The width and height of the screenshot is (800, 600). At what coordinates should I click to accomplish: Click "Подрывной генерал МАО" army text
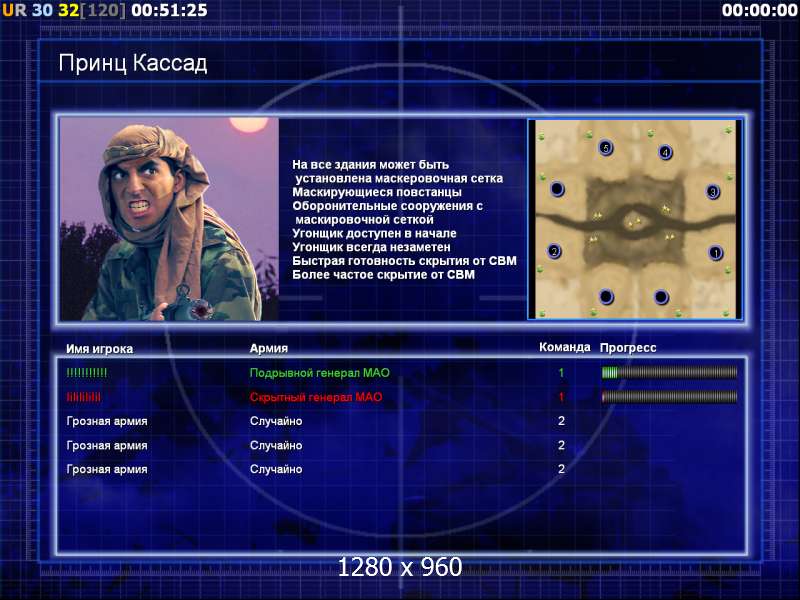pyautogui.click(x=319, y=373)
